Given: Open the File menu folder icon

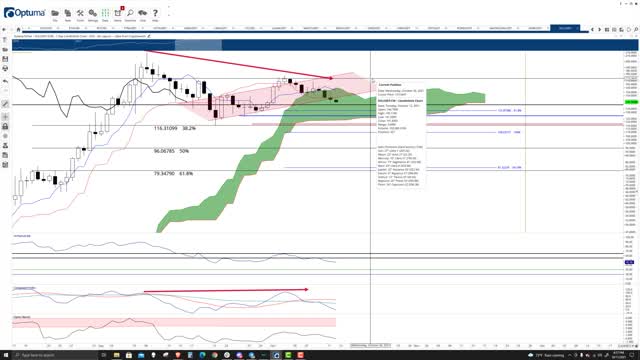Looking at the screenshot, I should pyautogui.click(x=55, y=13).
